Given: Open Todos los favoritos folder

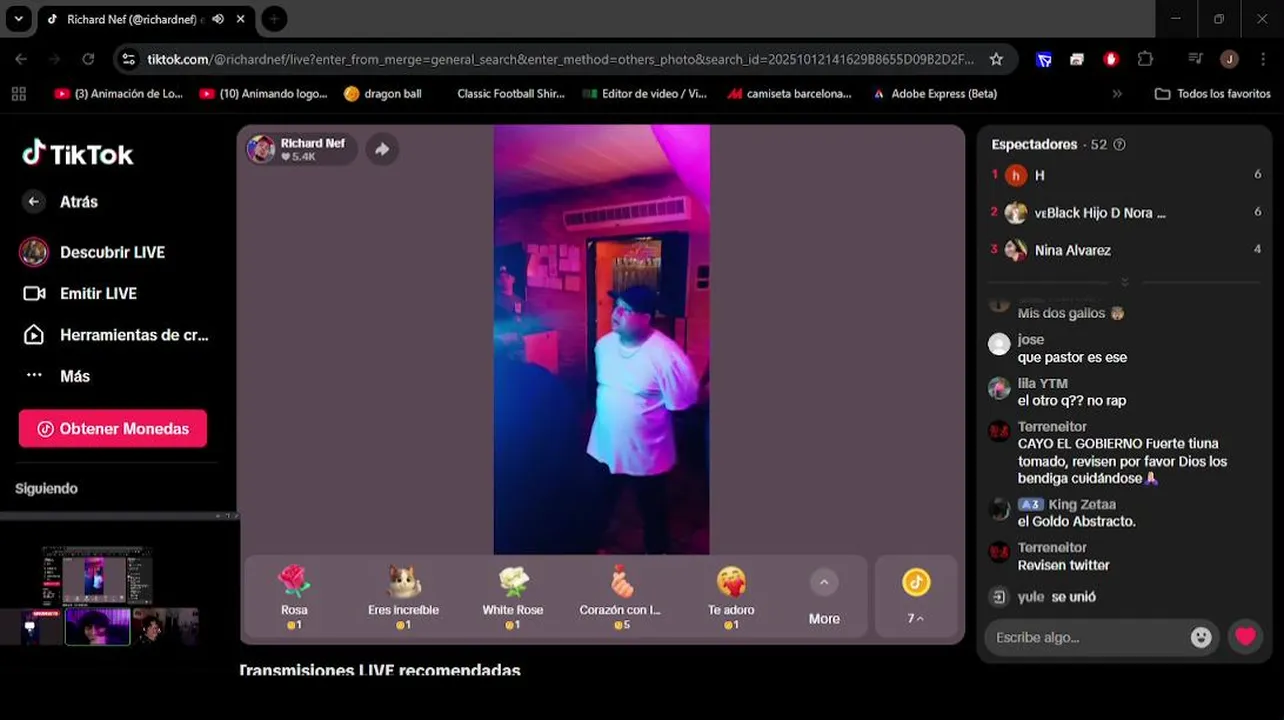Looking at the screenshot, I should (x=1212, y=94).
